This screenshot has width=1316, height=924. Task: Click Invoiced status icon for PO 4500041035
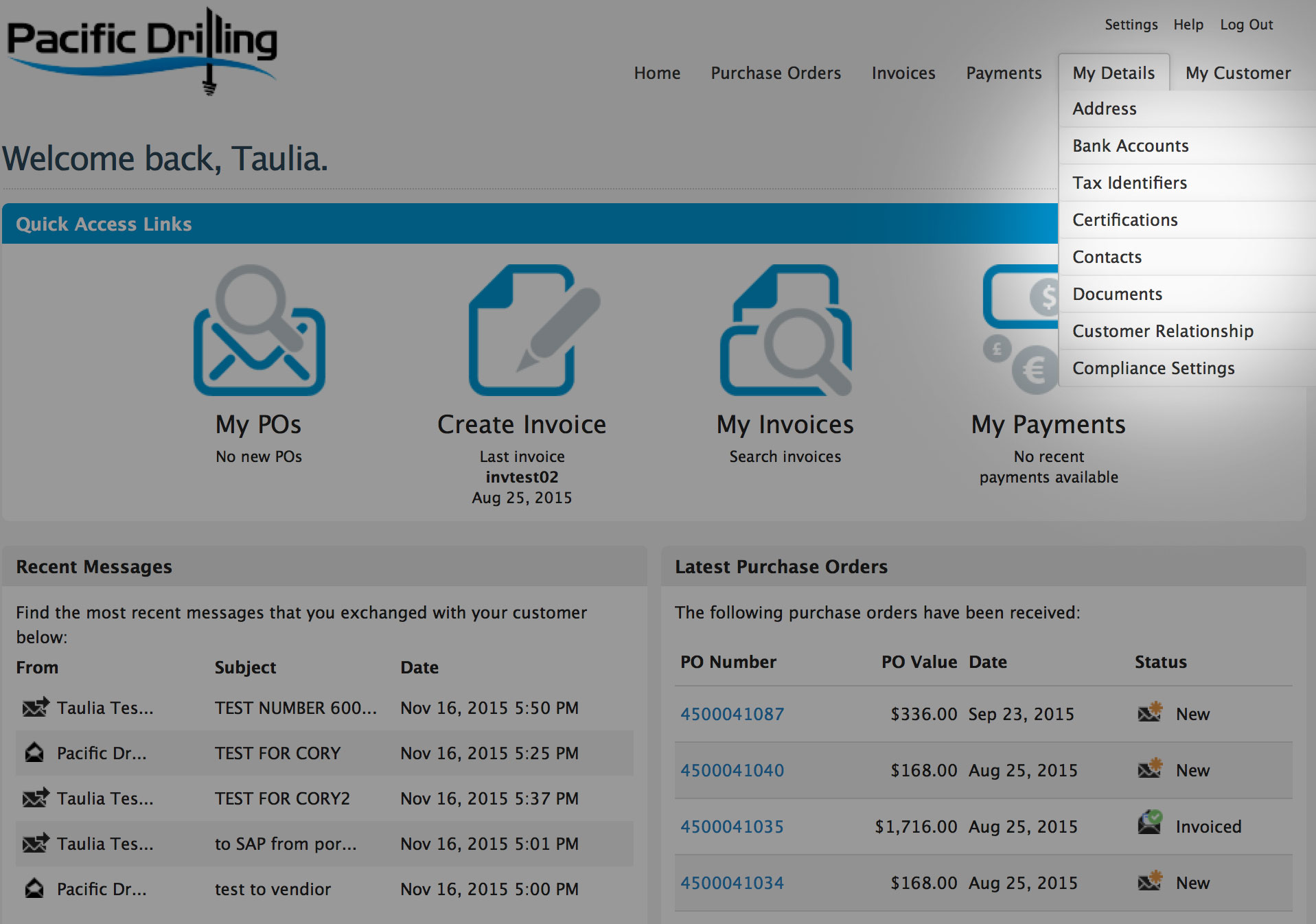coord(1150,822)
